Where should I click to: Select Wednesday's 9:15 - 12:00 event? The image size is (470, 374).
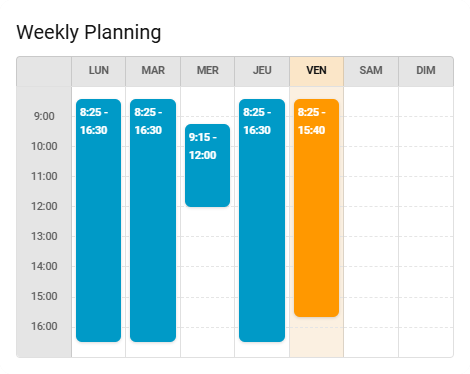(x=207, y=165)
